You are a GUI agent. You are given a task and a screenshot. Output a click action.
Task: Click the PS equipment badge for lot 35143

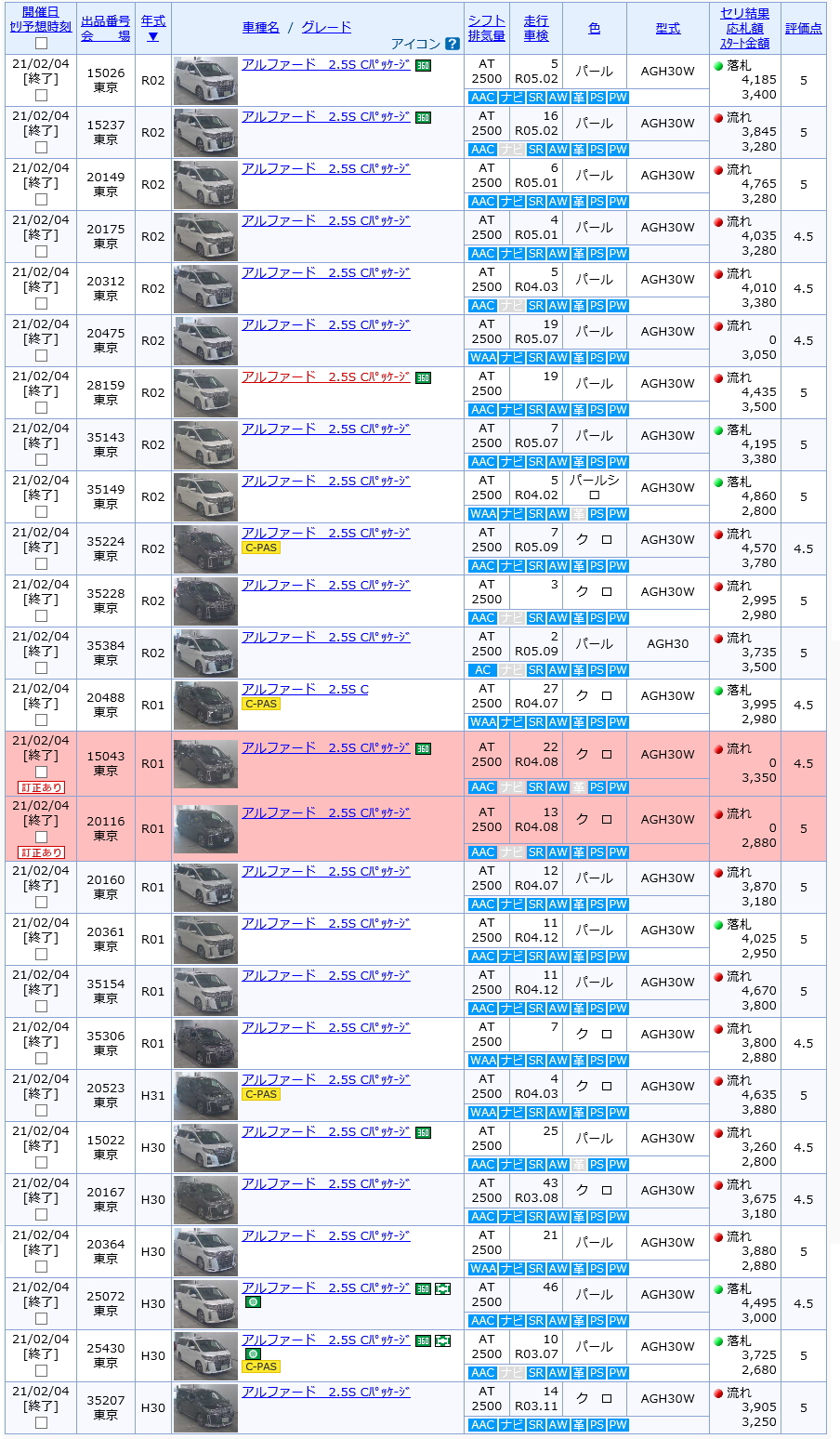coord(597,462)
